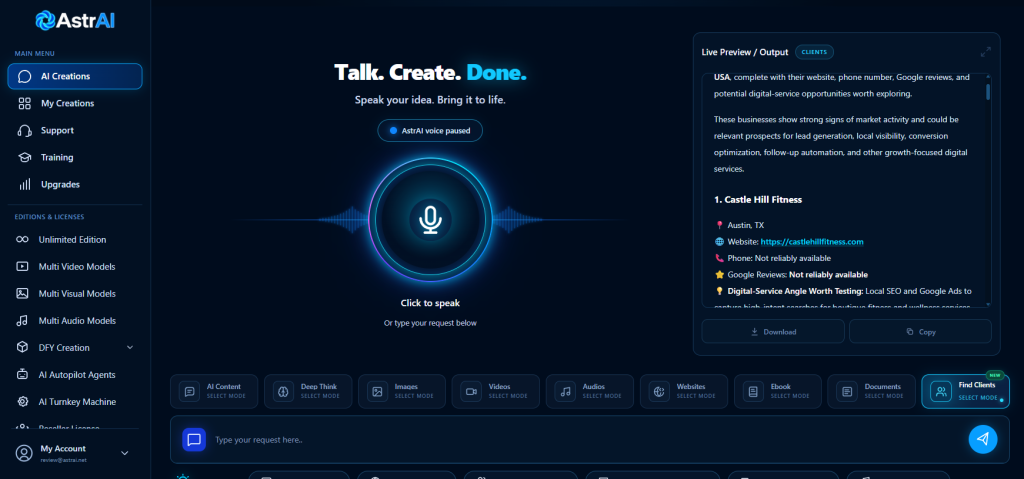Click the Live Preview scrollbar thumb
Screen dimensions: 1024x479
click(x=988, y=91)
